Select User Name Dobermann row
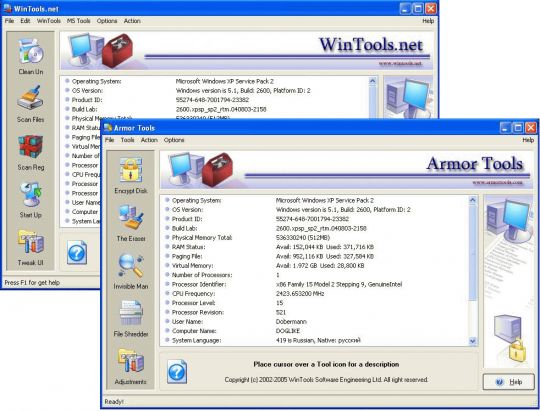This screenshot has width=540, height=411. pyautogui.click(x=316, y=321)
